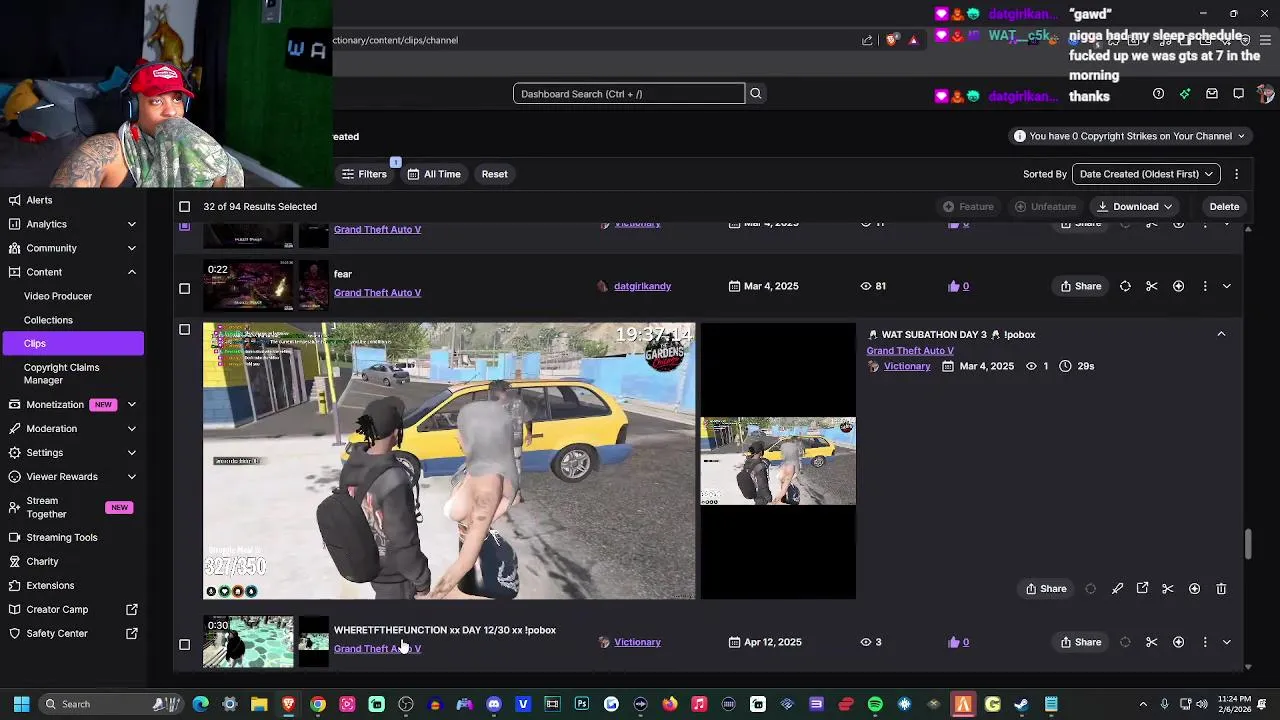Image resolution: width=1280 pixels, height=720 pixels.
Task: Click the Windows taskbar Search box
Action: (108, 704)
